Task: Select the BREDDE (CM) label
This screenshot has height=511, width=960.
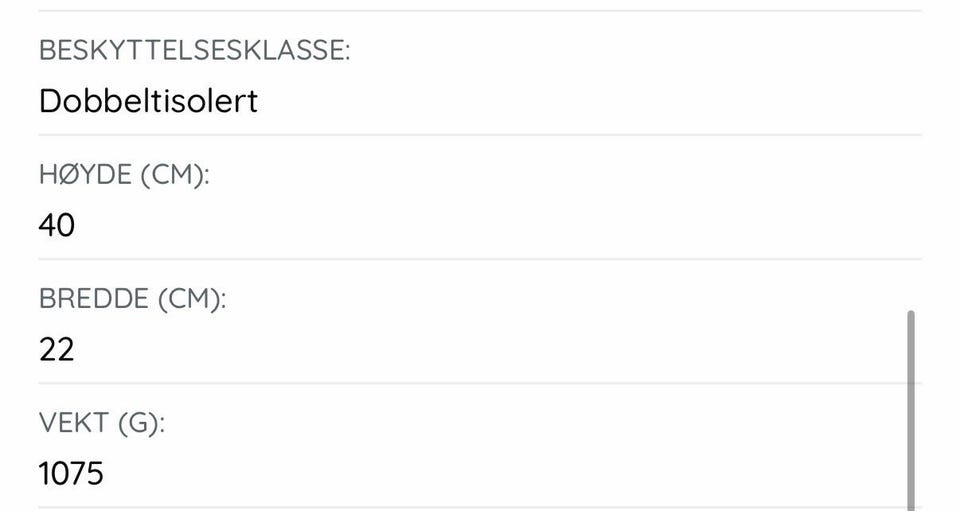Action: (x=132, y=299)
